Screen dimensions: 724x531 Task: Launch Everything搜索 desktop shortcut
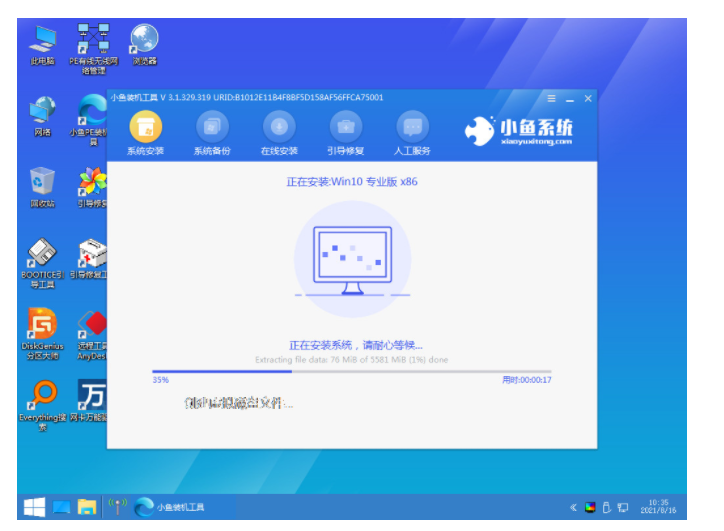point(43,401)
